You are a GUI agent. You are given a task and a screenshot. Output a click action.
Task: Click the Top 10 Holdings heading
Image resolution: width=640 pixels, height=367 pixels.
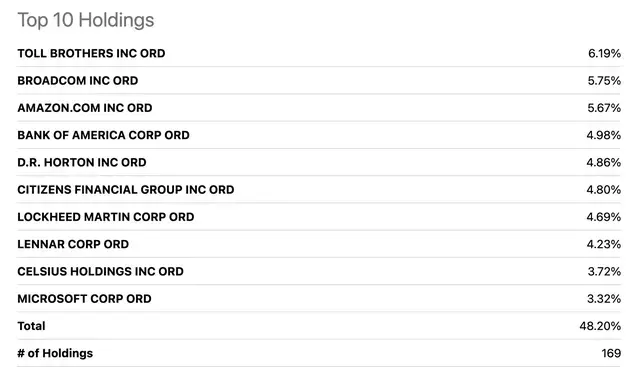(86, 20)
